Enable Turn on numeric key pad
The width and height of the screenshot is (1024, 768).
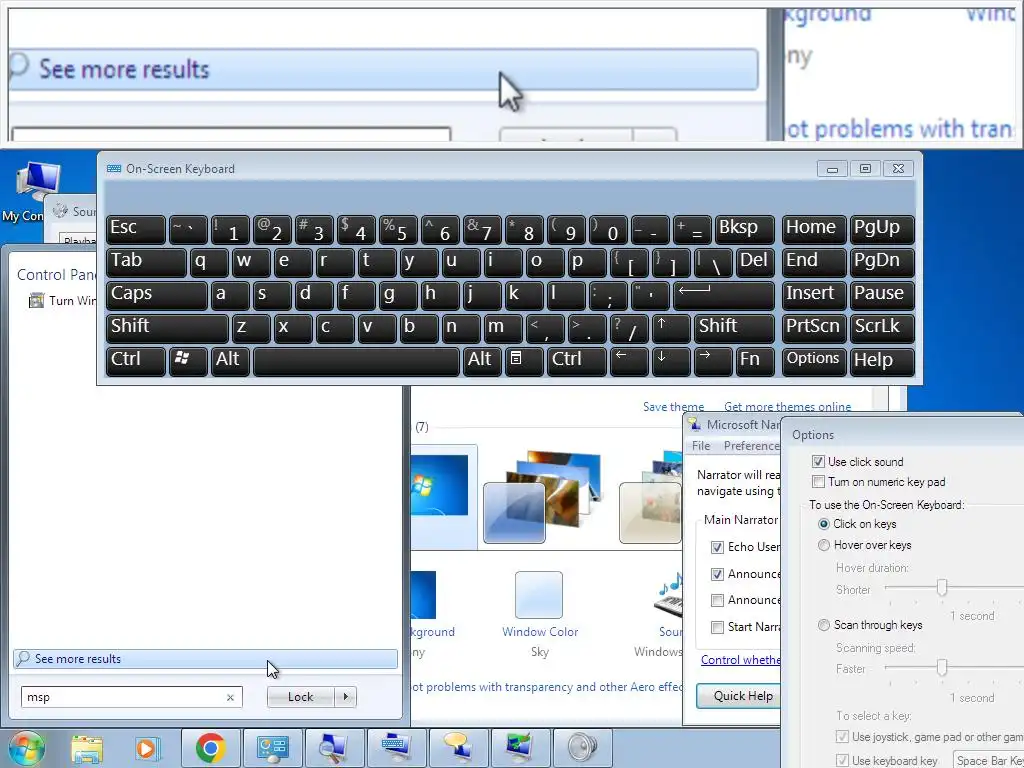(x=818, y=482)
